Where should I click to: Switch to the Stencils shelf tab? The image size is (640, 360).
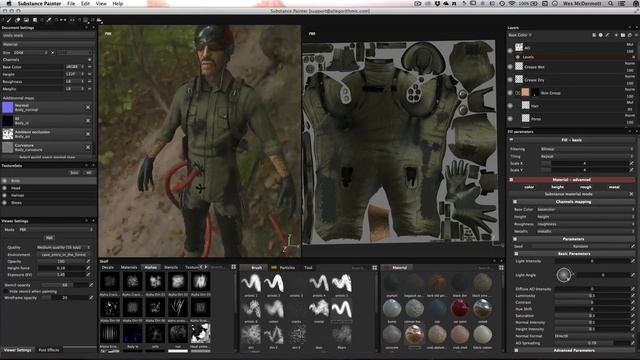click(171, 267)
